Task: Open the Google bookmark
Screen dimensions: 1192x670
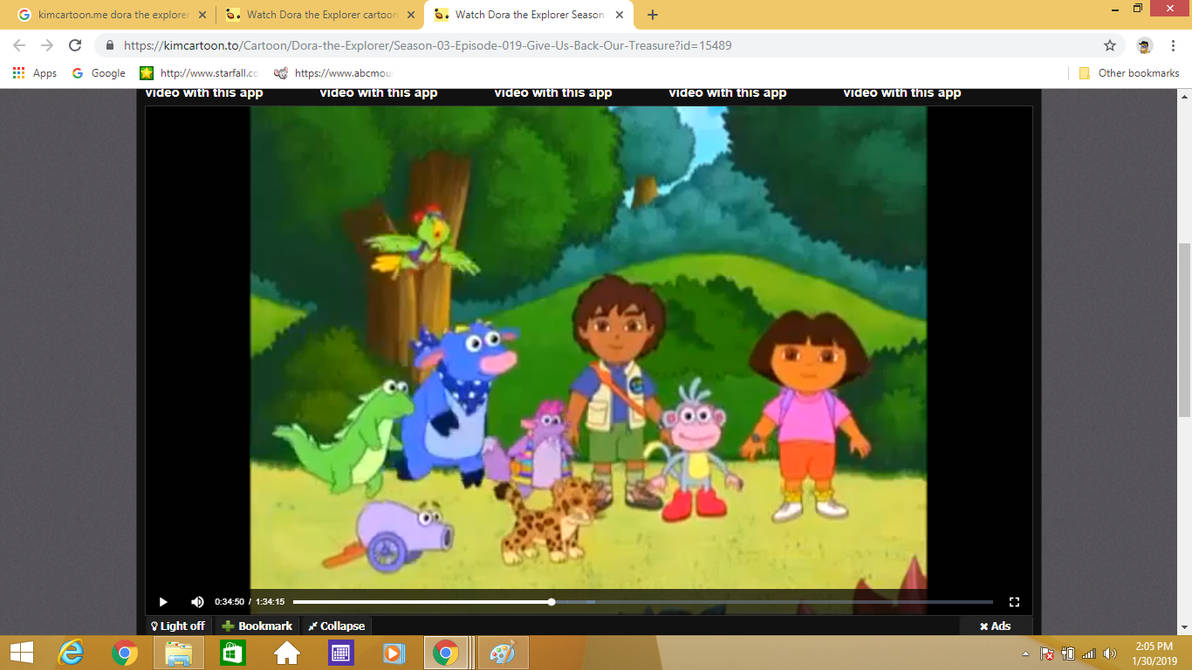Action: coord(99,73)
